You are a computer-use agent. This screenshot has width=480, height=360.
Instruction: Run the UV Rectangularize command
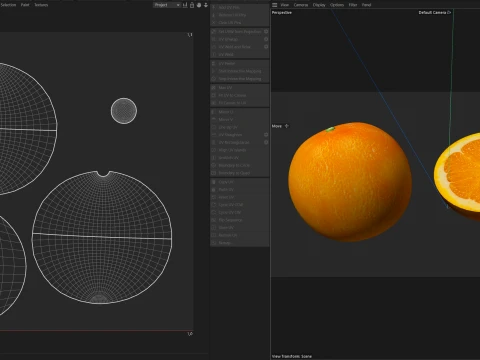pos(237,142)
